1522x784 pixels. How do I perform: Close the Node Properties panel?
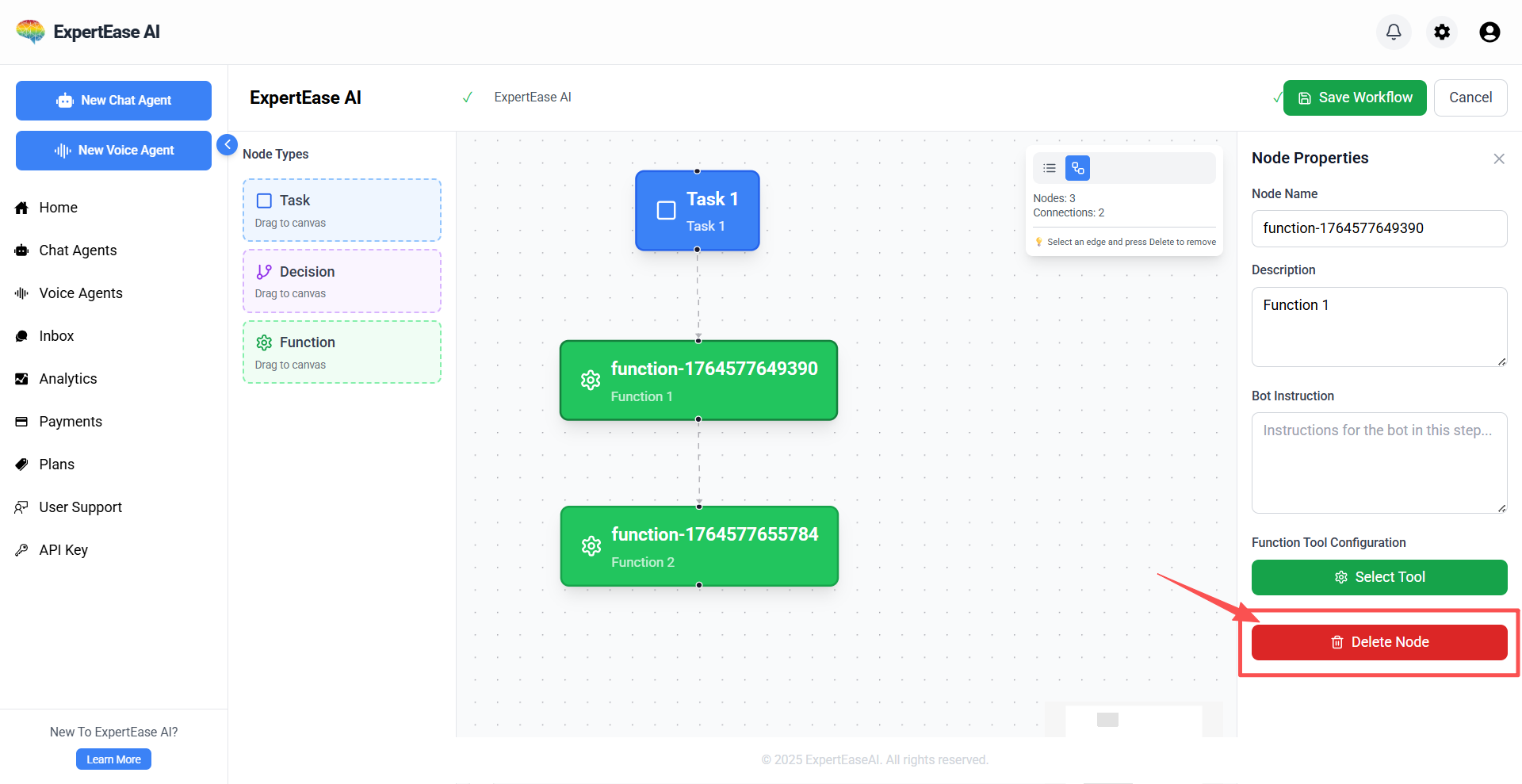(x=1498, y=159)
